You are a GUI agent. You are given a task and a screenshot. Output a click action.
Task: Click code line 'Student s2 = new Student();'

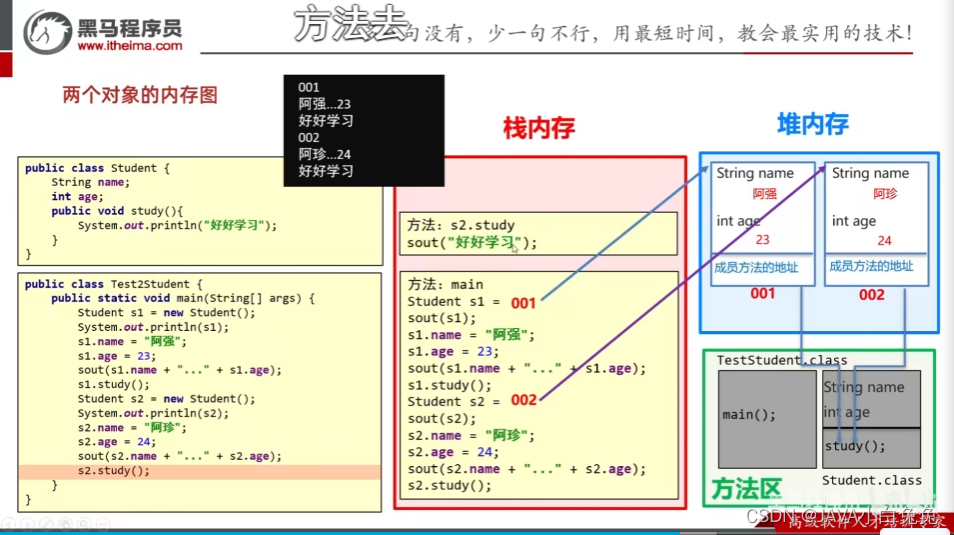[166, 399]
